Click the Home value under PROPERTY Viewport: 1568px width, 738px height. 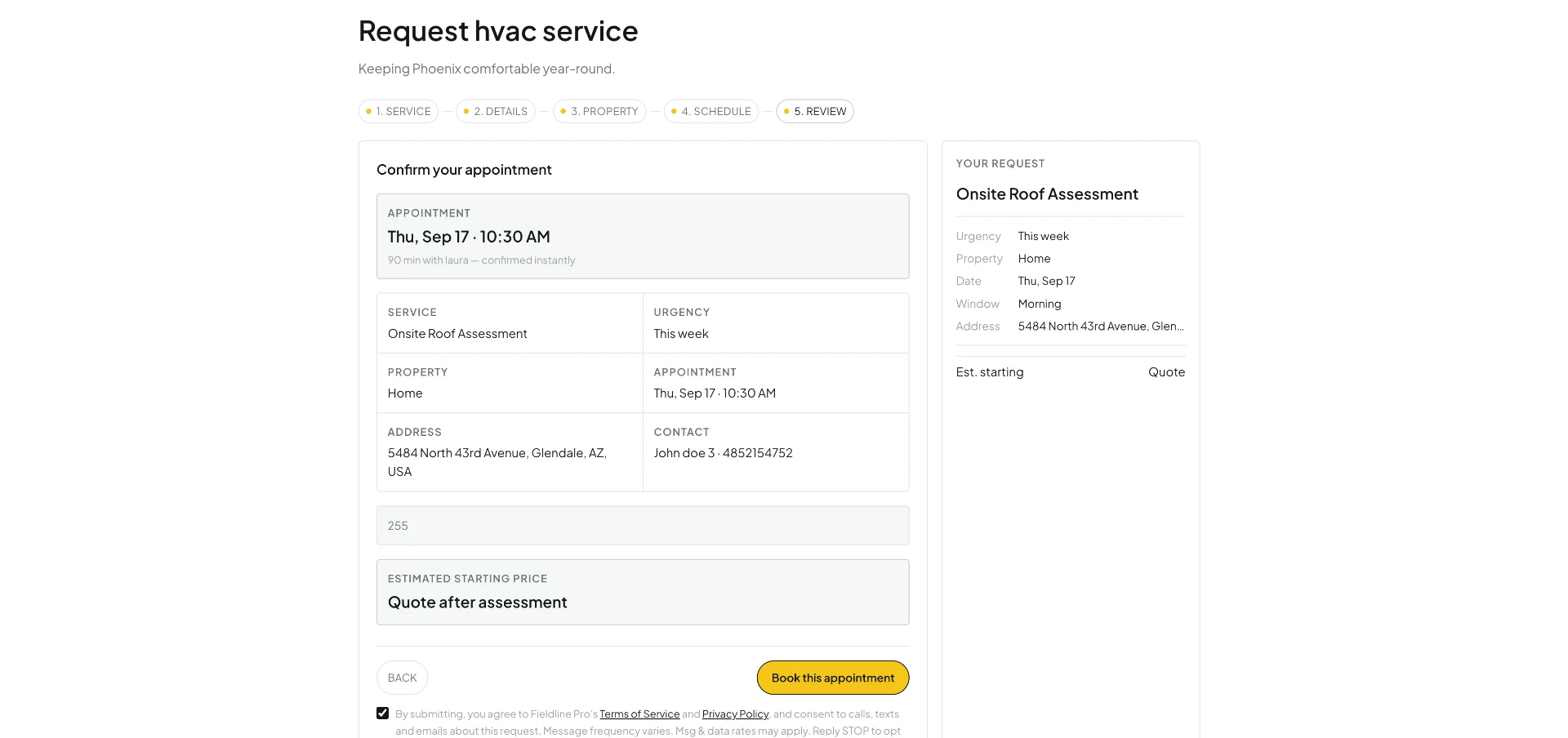tap(405, 393)
